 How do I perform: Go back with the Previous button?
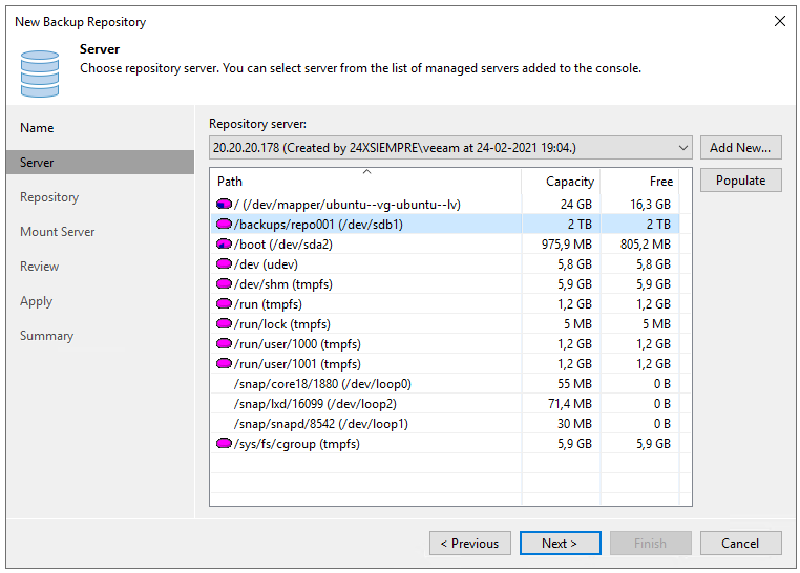(469, 543)
